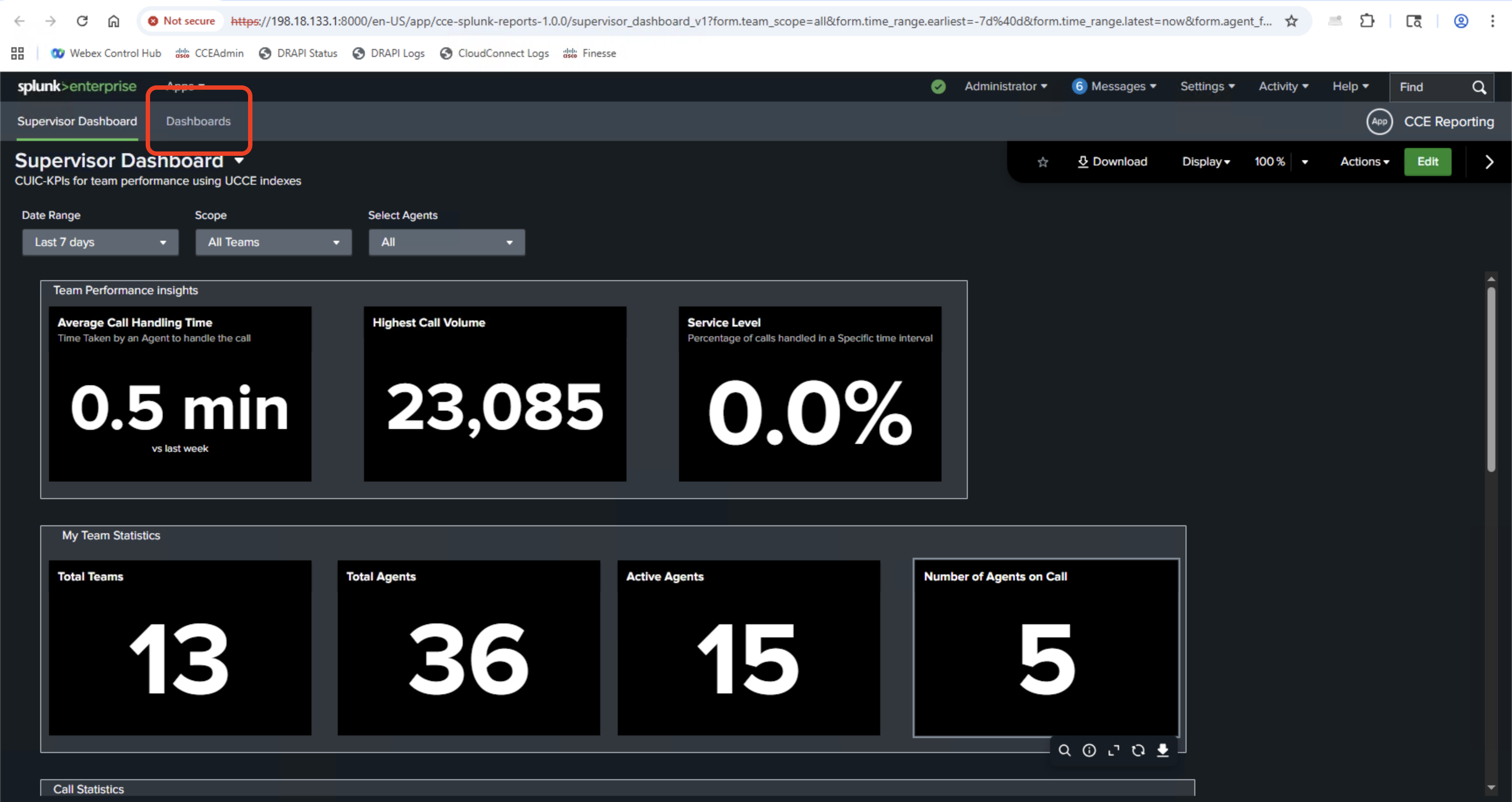
Task: Click the Call Statistics heading
Action: pyautogui.click(x=89, y=789)
